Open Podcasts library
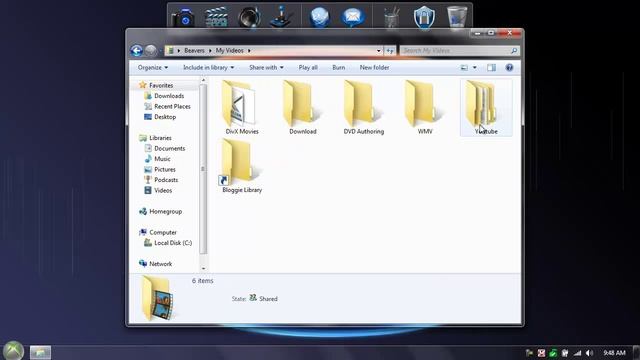This screenshot has height=360, width=640. point(166,180)
